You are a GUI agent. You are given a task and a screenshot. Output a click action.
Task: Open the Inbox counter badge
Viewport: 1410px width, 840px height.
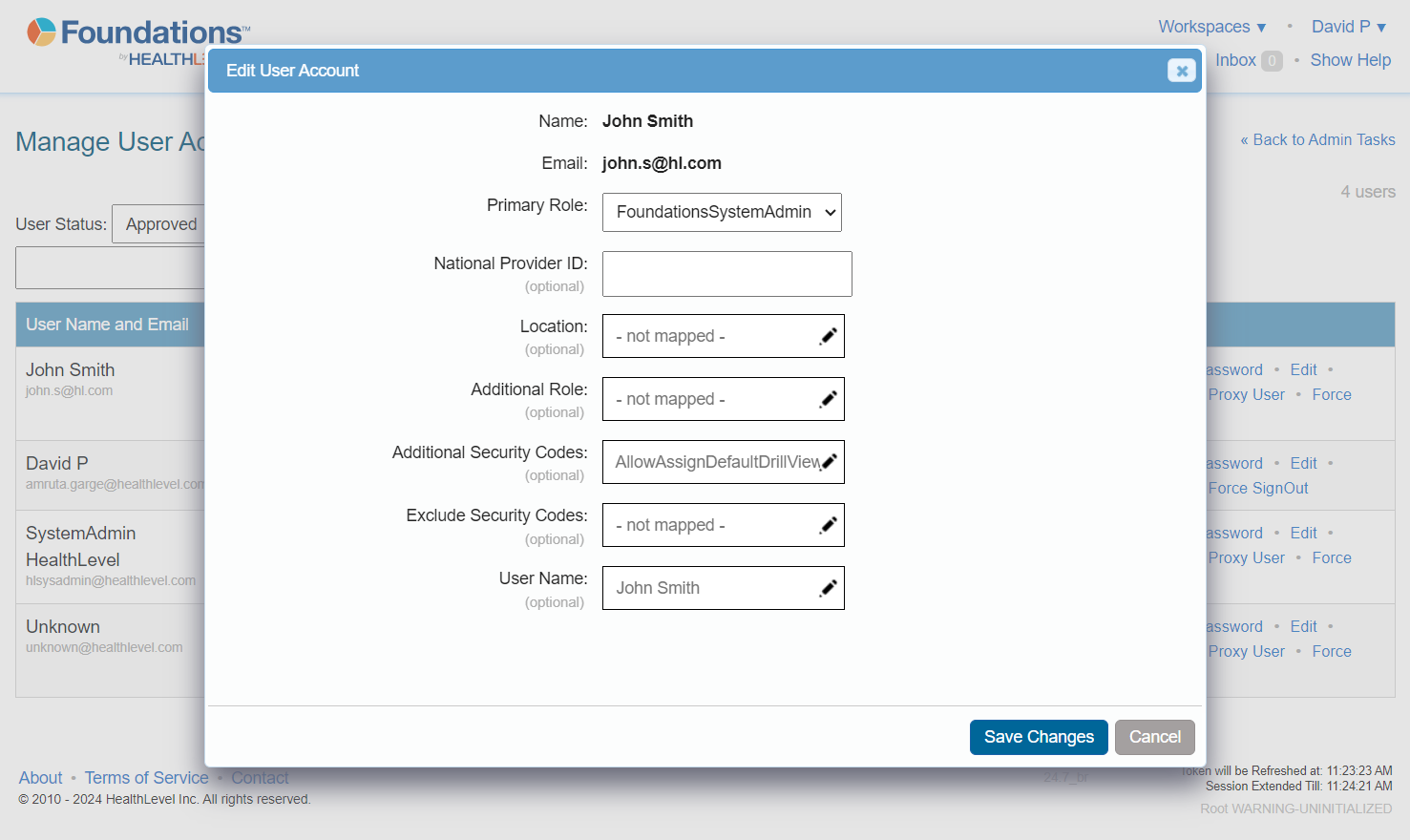click(x=1271, y=61)
